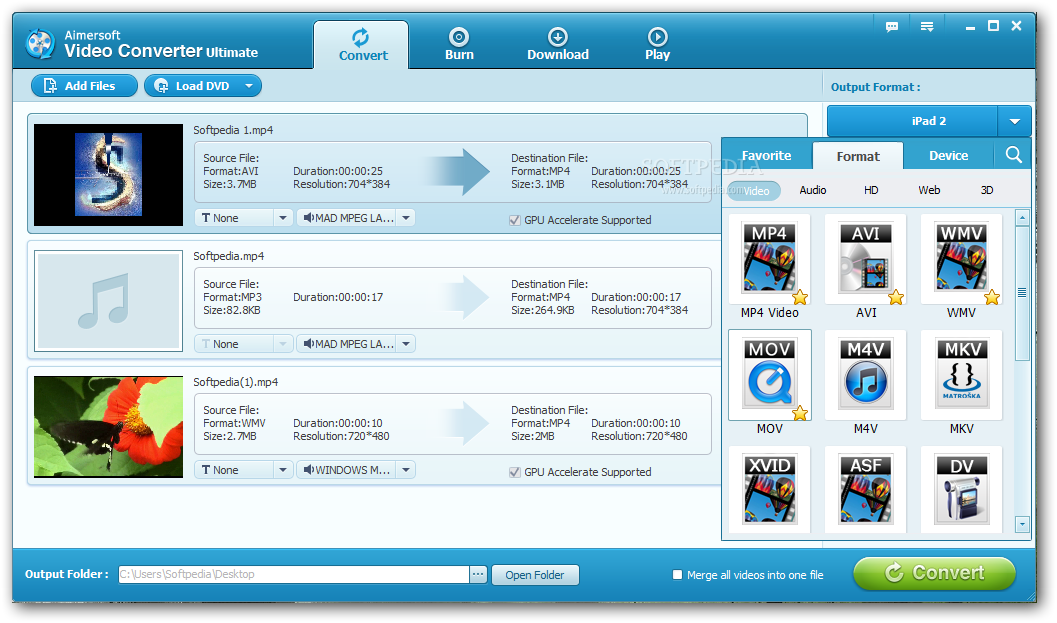Open the feedback chat bubble icon

coord(892,26)
